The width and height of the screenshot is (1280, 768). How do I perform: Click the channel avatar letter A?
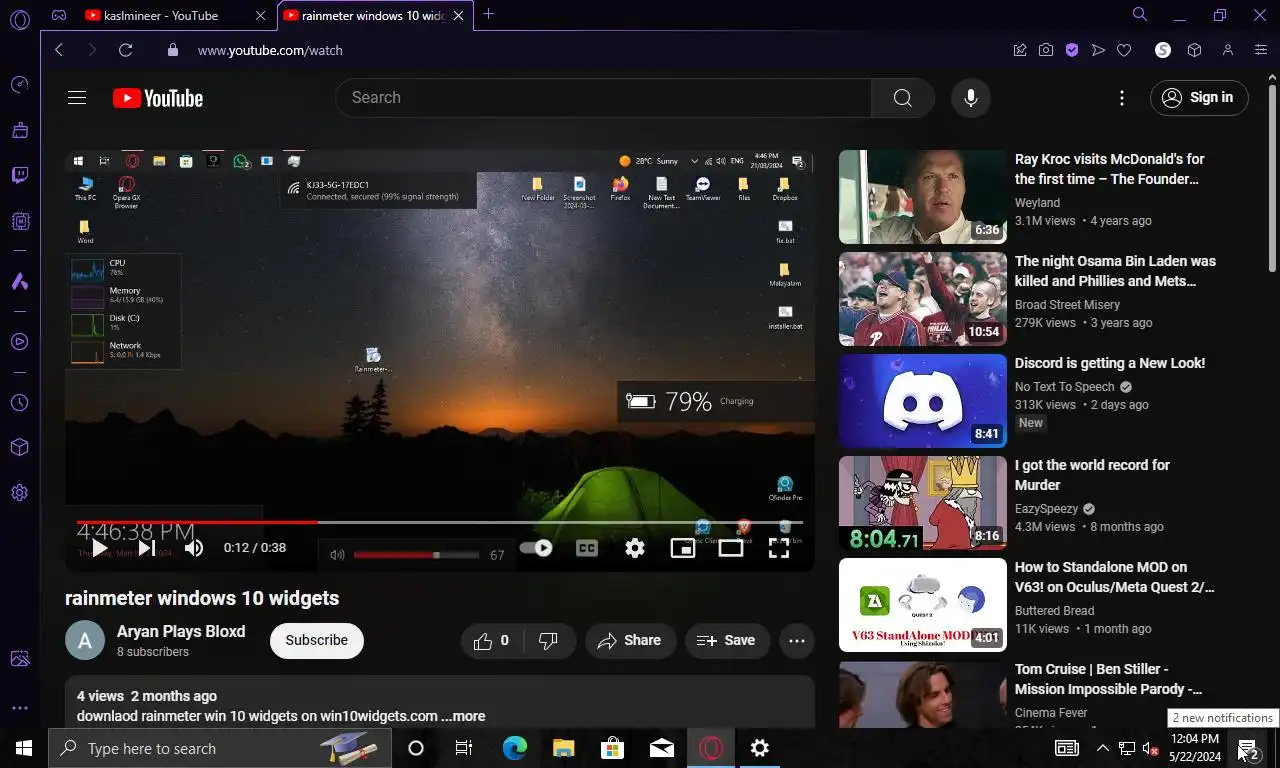pyautogui.click(x=85, y=641)
